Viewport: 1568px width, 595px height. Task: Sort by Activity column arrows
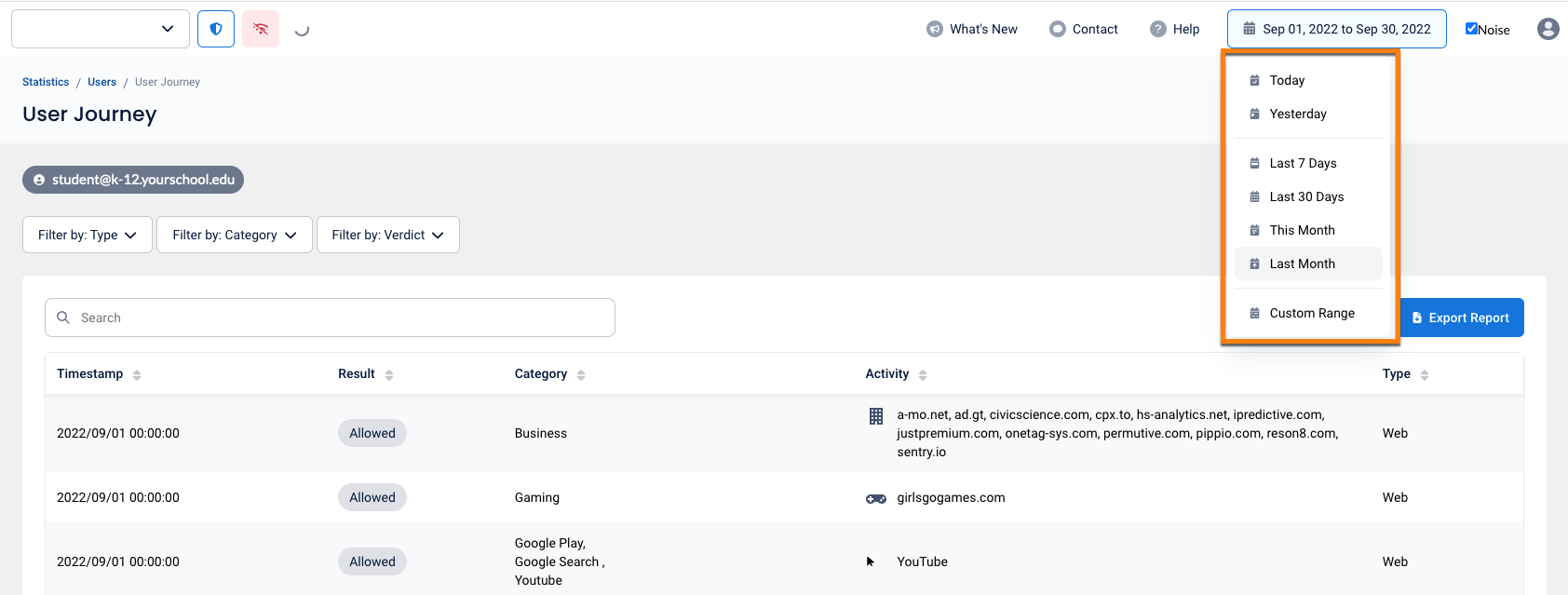click(x=923, y=374)
